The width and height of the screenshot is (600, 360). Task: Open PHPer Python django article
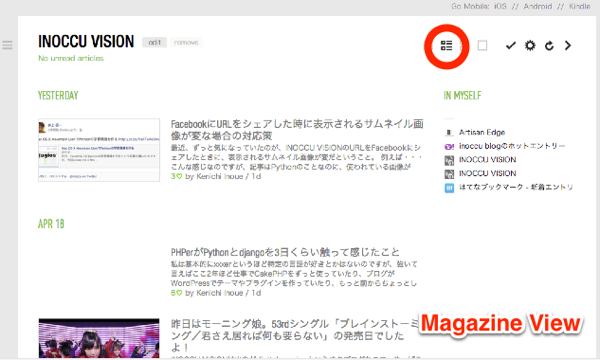[285, 252]
